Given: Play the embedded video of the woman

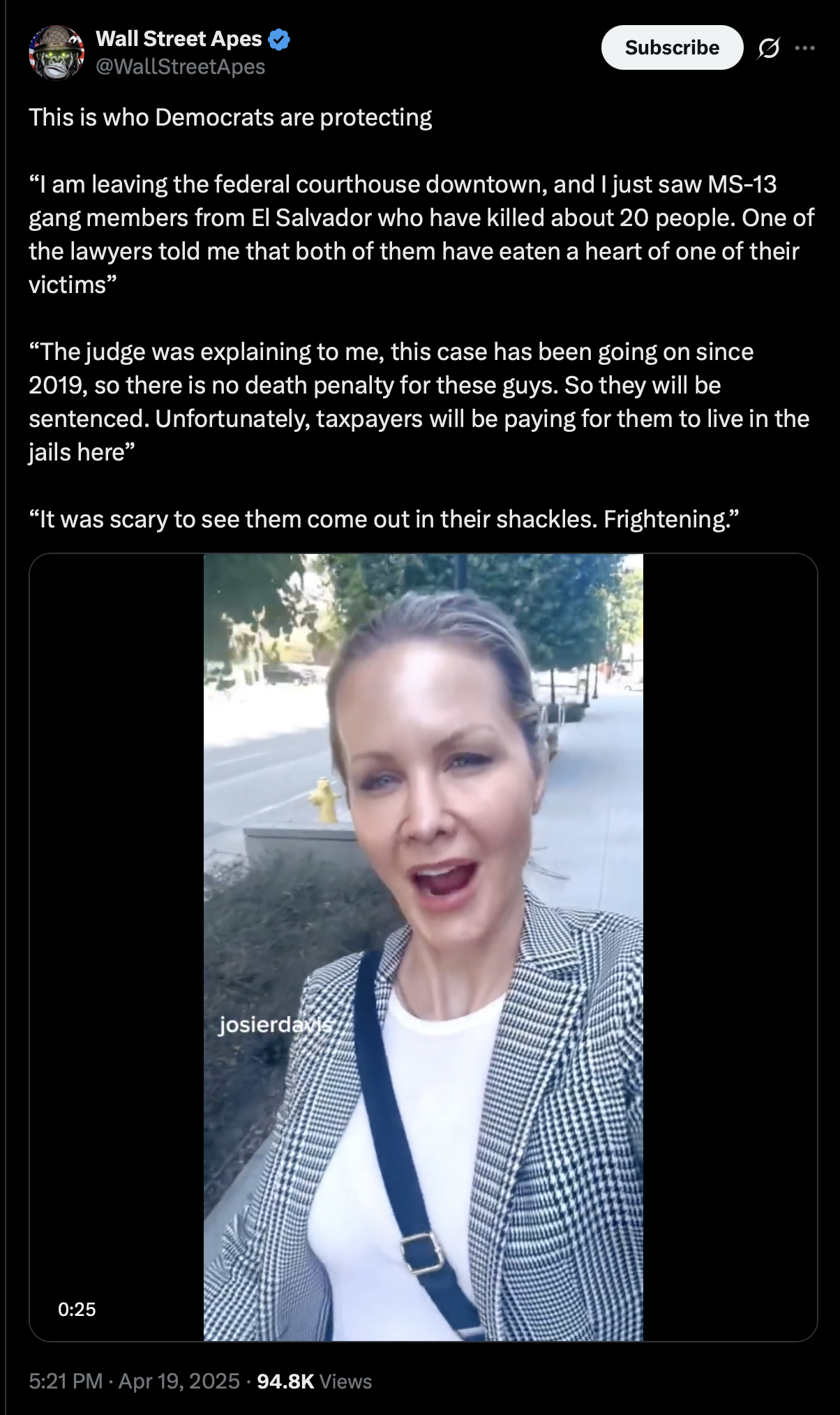Looking at the screenshot, I should click(x=423, y=947).
